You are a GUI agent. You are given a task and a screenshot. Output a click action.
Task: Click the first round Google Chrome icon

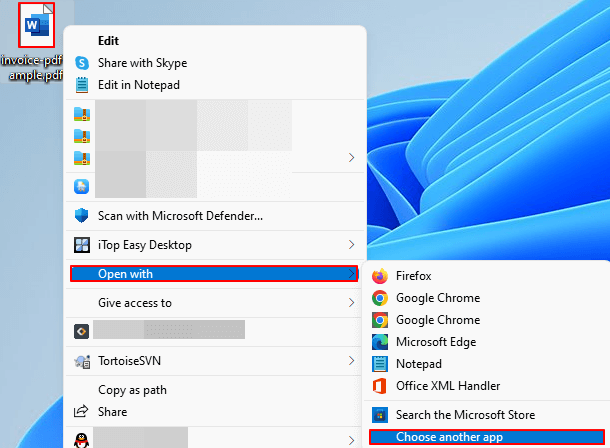click(380, 298)
